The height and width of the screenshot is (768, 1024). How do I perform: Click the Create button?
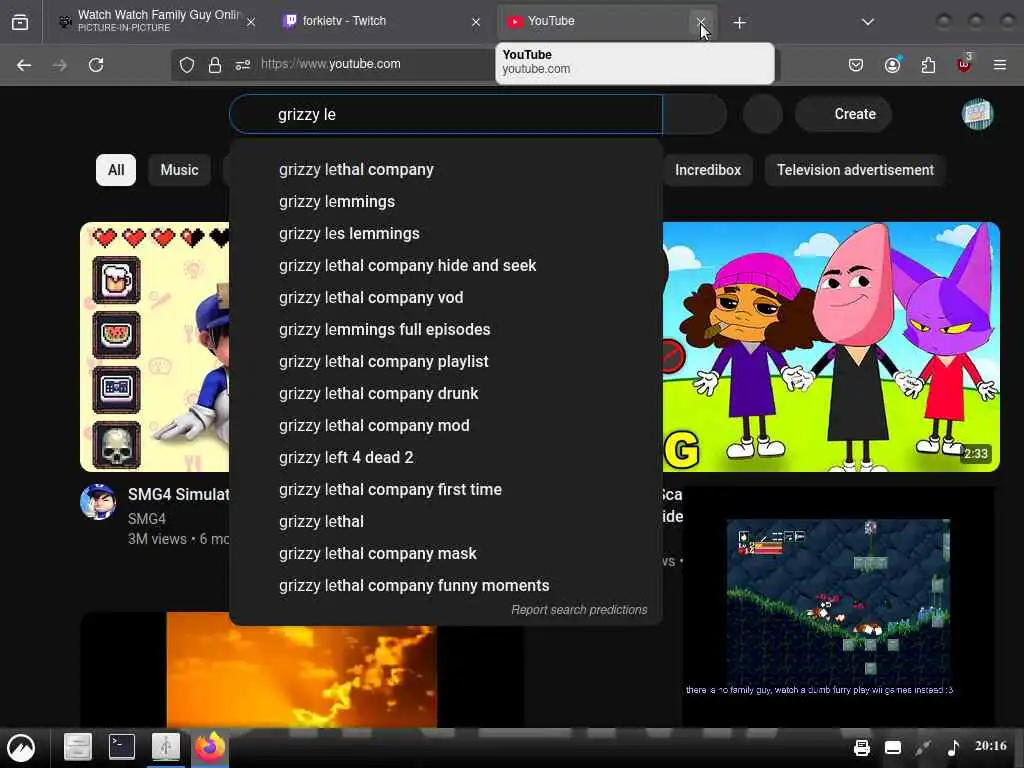(x=844, y=114)
